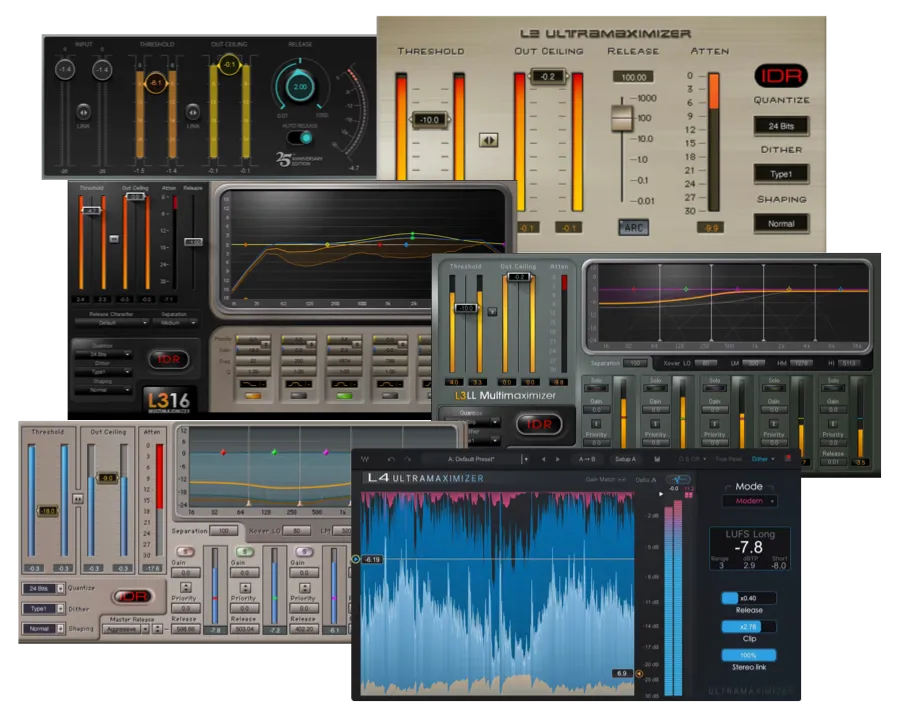This screenshot has height=717, width=900.
Task: Click the threshold link arrows in the beige L3 plugin
Action: (x=77, y=499)
